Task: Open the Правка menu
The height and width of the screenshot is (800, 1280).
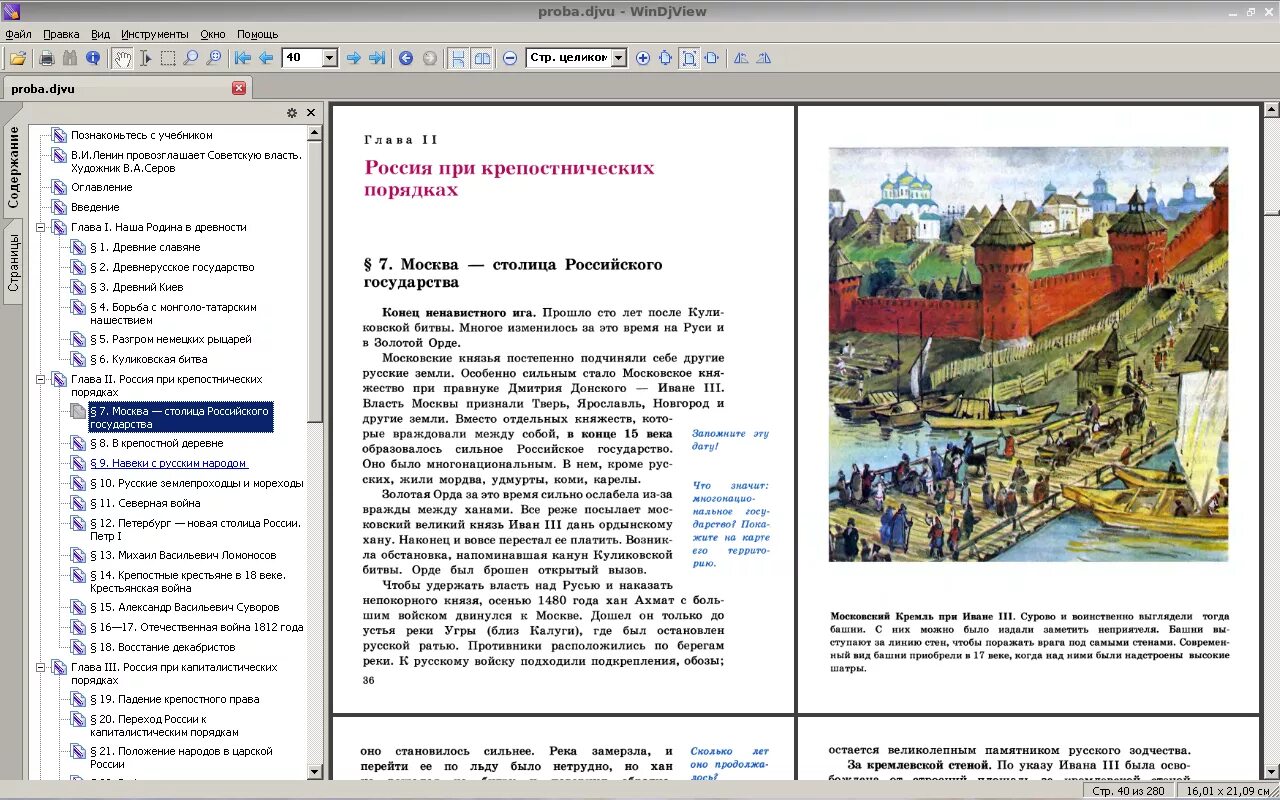Action: click(x=61, y=34)
